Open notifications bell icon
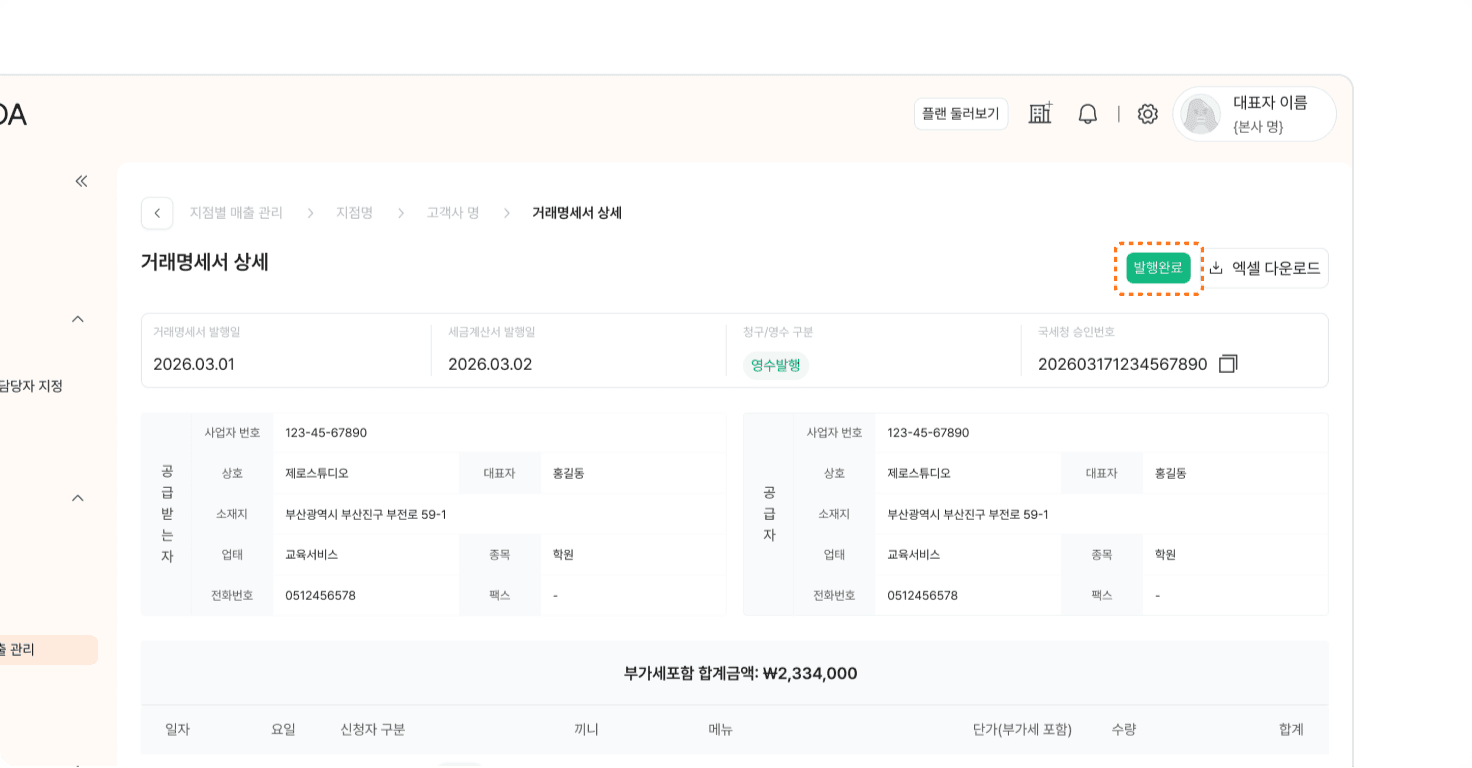The width and height of the screenshot is (1472, 768). coord(1088,114)
